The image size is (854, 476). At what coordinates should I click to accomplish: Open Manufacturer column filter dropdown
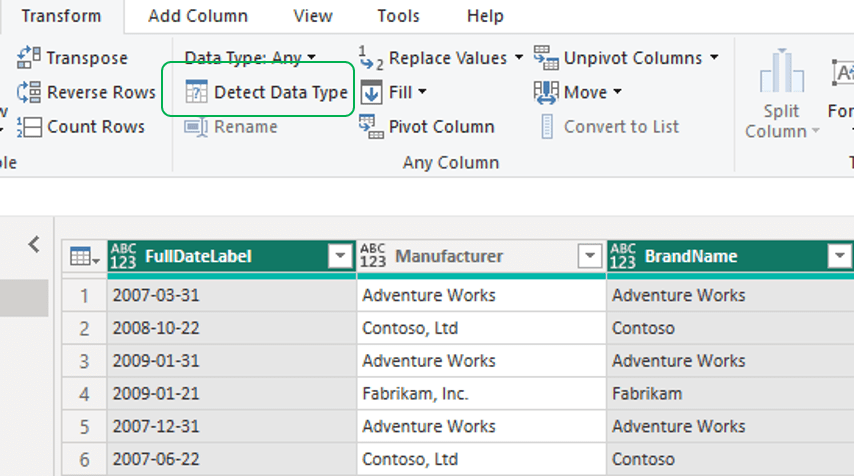589,257
